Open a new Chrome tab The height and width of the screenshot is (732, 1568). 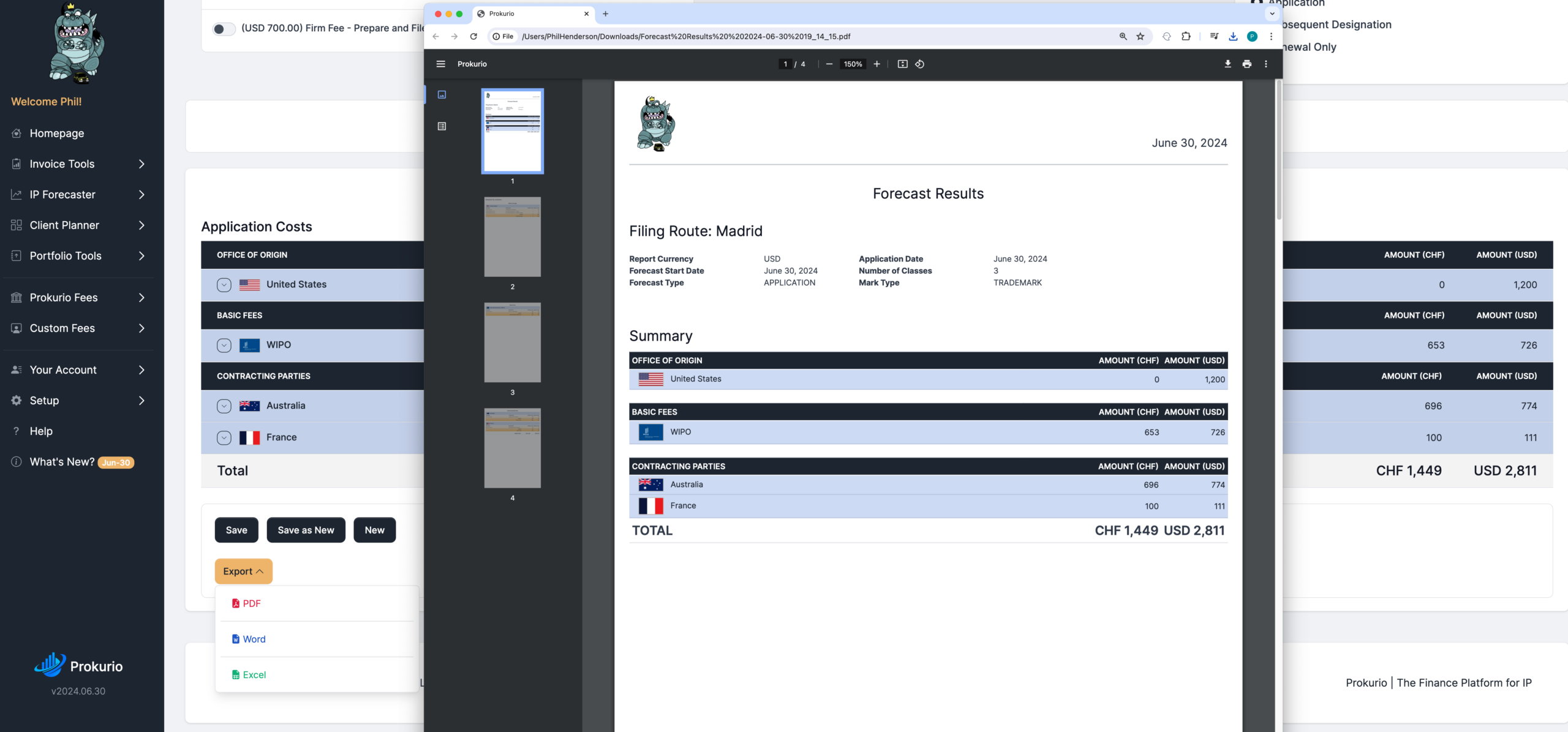[x=605, y=13]
